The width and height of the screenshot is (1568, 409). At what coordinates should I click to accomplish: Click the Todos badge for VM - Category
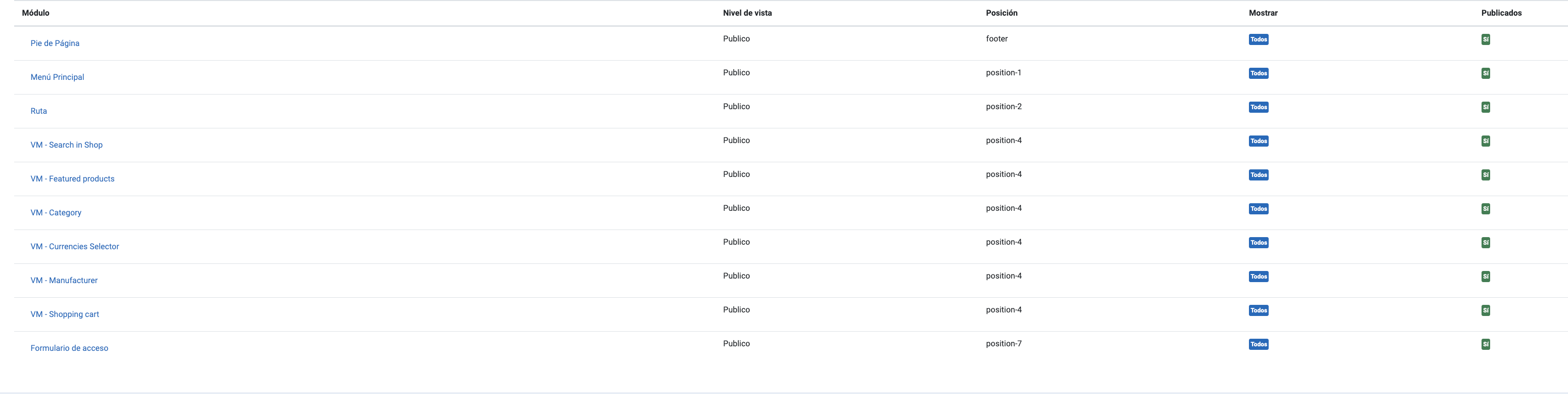(x=1258, y=209)
